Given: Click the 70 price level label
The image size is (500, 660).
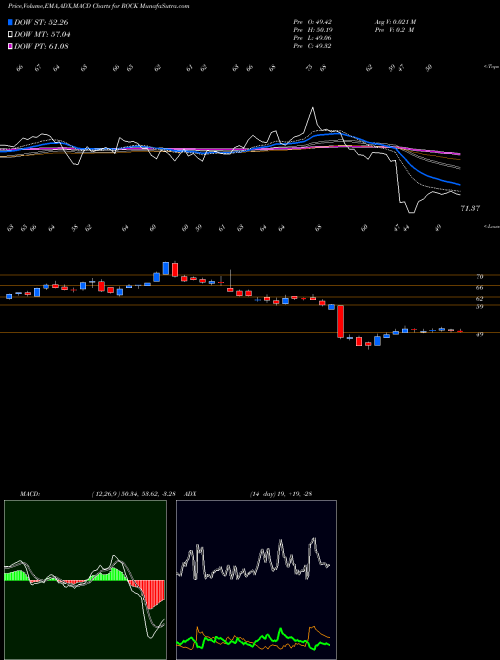Looking at the screenshot, I should click(479, 277).
